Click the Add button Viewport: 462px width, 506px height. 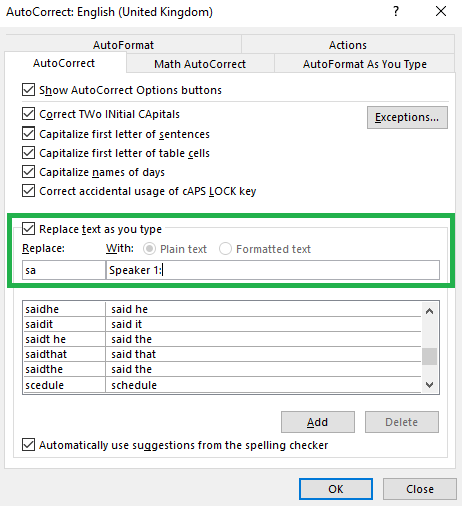[x=318, y=422]
